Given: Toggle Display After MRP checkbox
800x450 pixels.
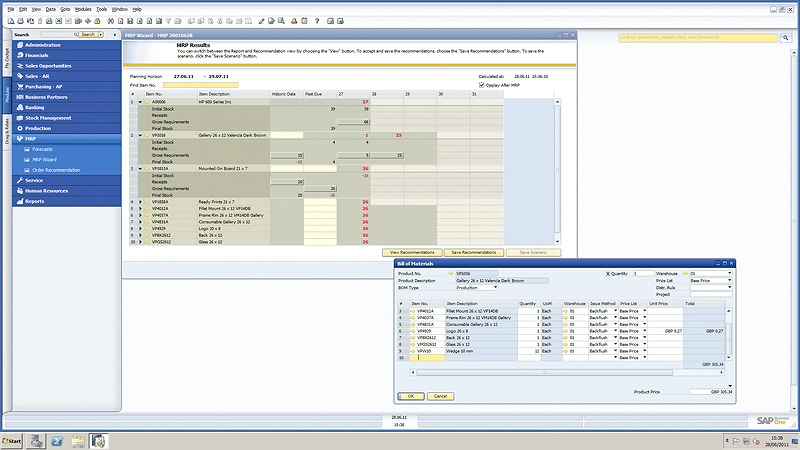Looking at the screenshot, I should click(482, 85).
